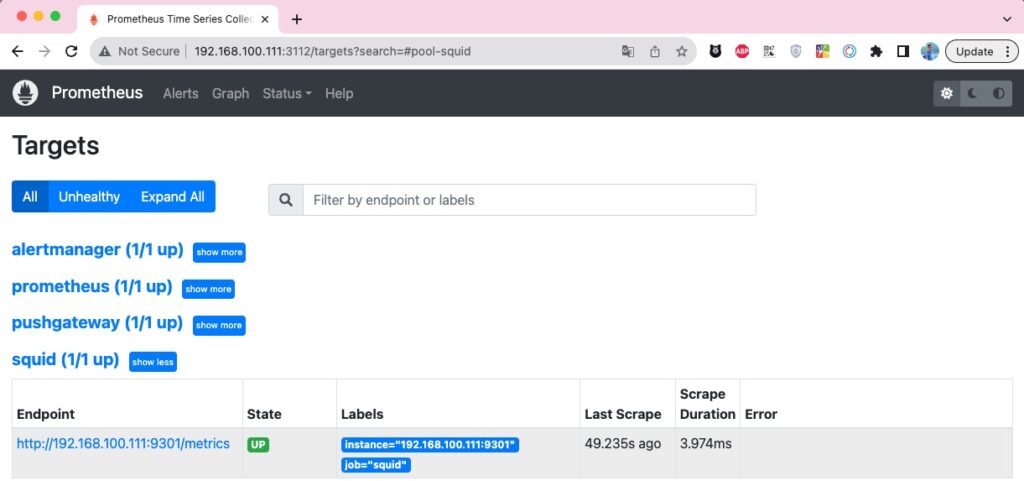
Task: Select the auto contrast theme toggle
Action: 999,93
